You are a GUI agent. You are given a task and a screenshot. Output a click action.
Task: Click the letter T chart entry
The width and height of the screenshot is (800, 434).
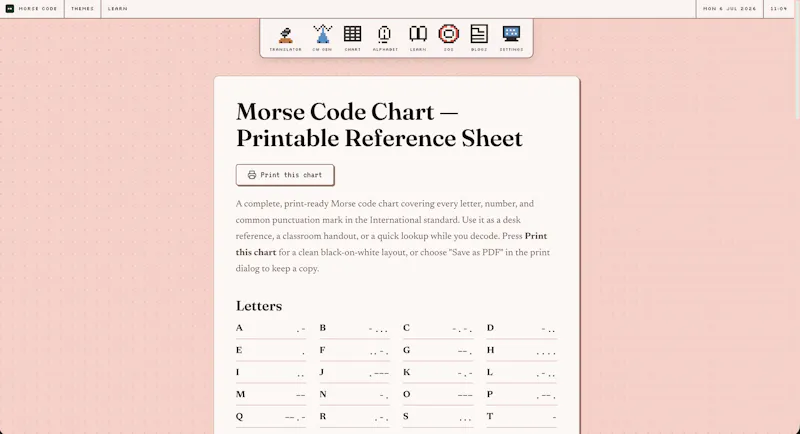coord(522,417)
